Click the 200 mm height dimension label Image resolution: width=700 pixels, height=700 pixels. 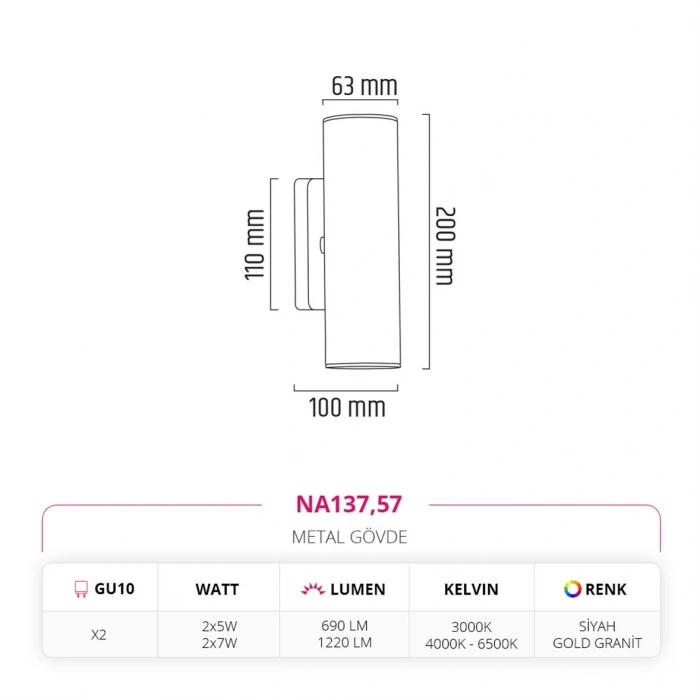[x=445, y=246]
